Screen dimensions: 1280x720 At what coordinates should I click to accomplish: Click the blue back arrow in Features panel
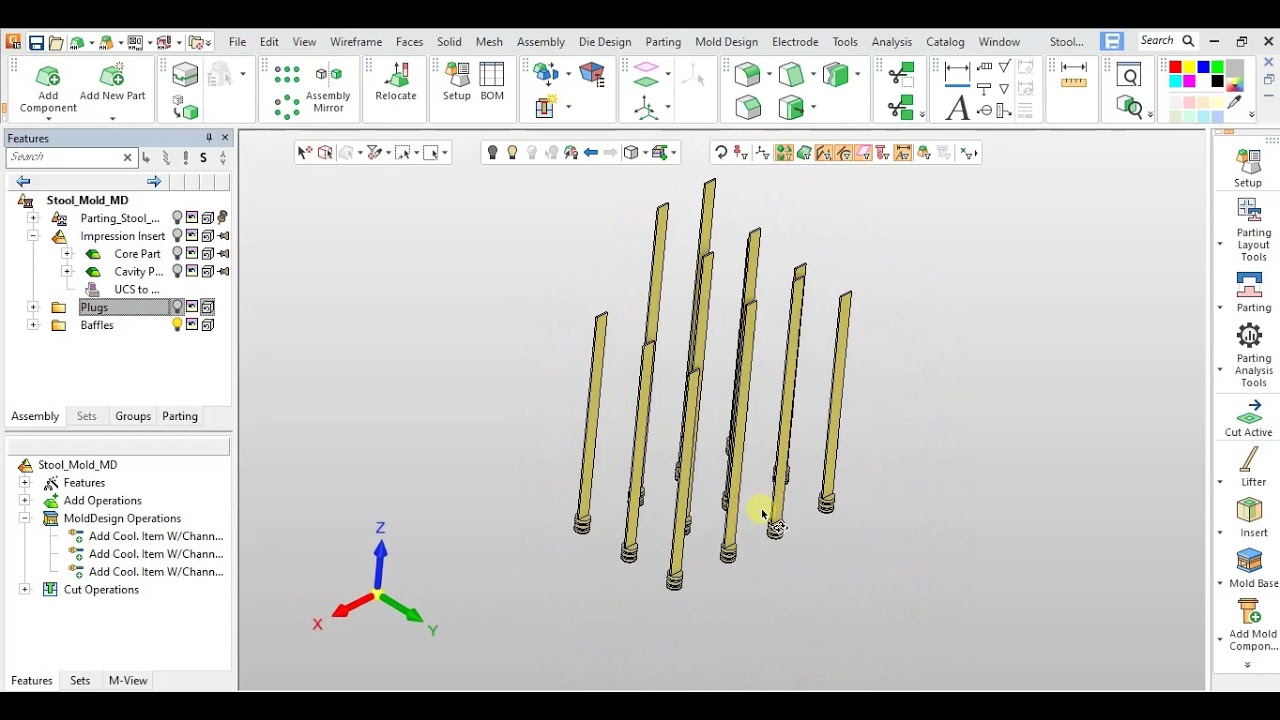pos(23,181)
